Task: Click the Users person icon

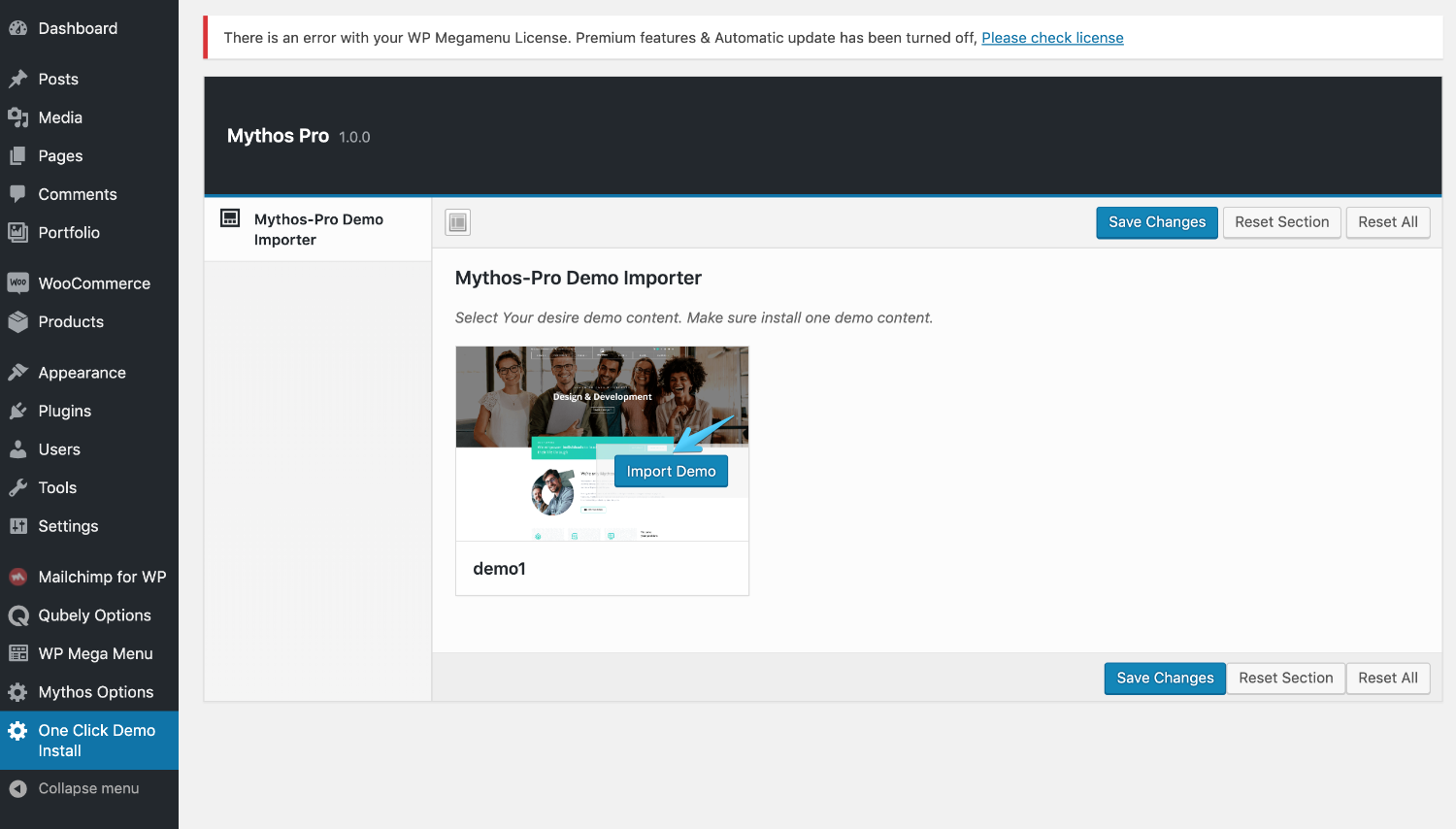Action: 17,448
